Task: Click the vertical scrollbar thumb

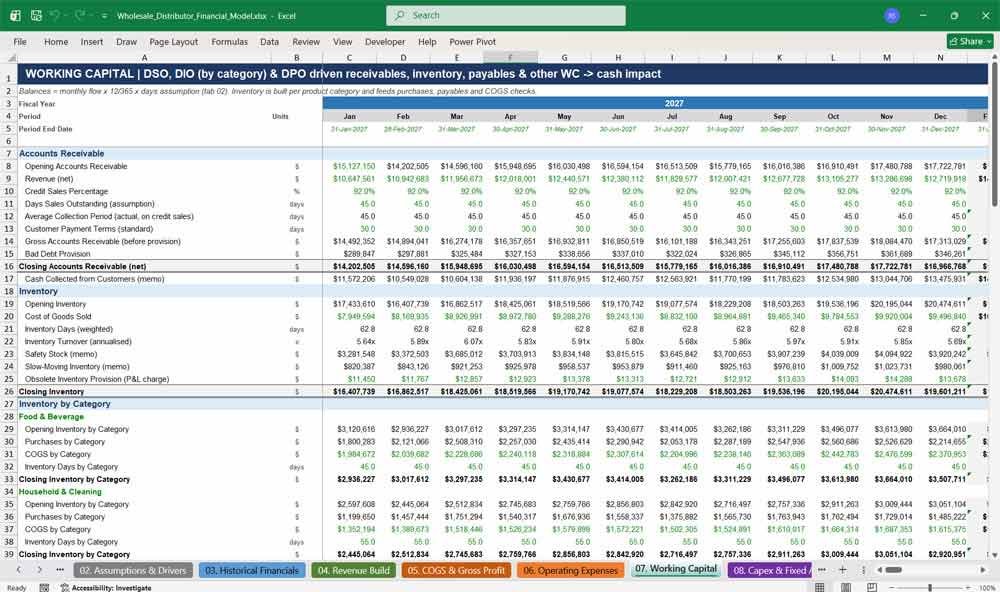Action: pos(994,135)
